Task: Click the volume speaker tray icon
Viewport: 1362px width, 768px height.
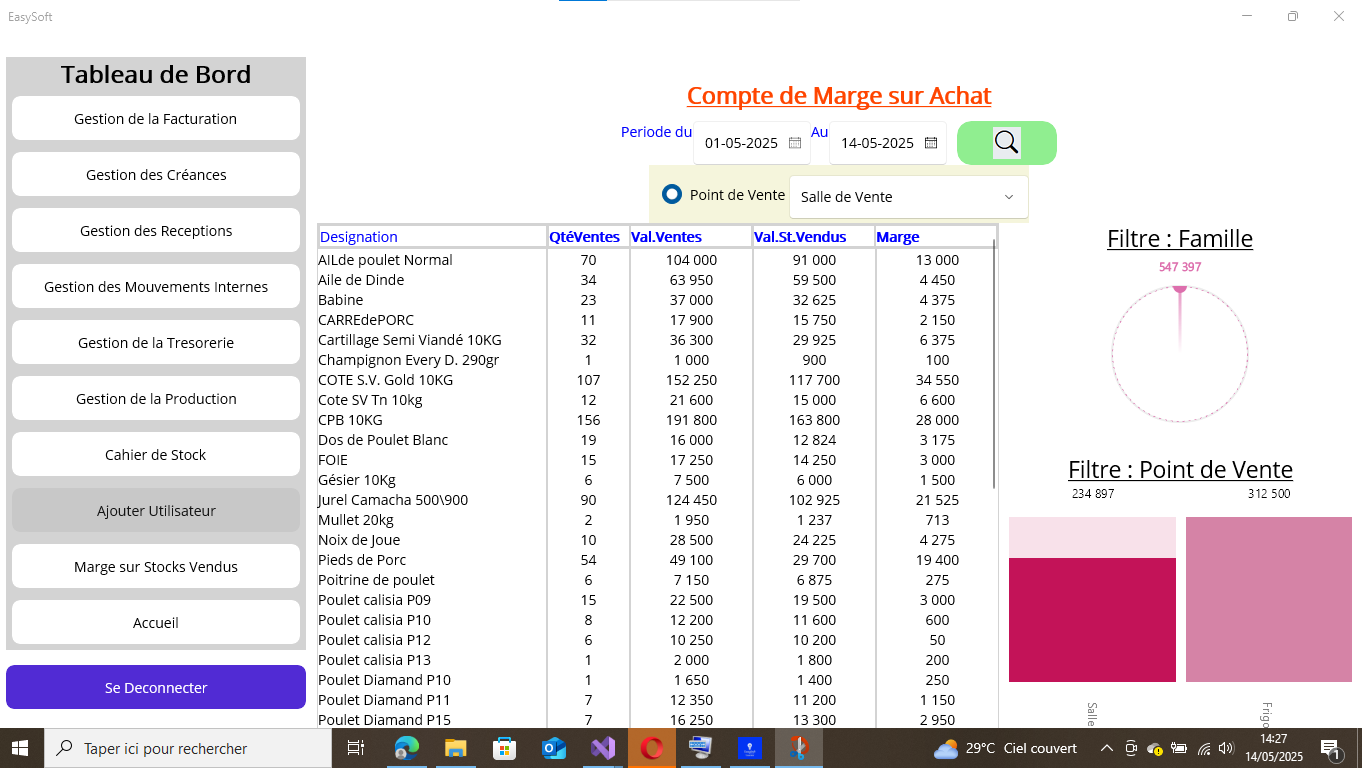Action: (1226, 748)
